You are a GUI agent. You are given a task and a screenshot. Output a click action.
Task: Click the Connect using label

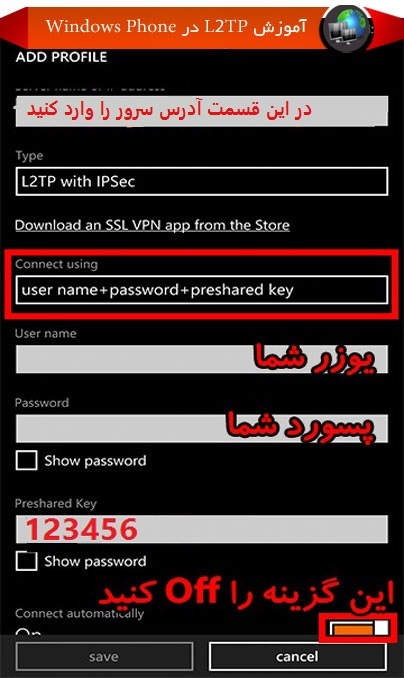(57, 264)
